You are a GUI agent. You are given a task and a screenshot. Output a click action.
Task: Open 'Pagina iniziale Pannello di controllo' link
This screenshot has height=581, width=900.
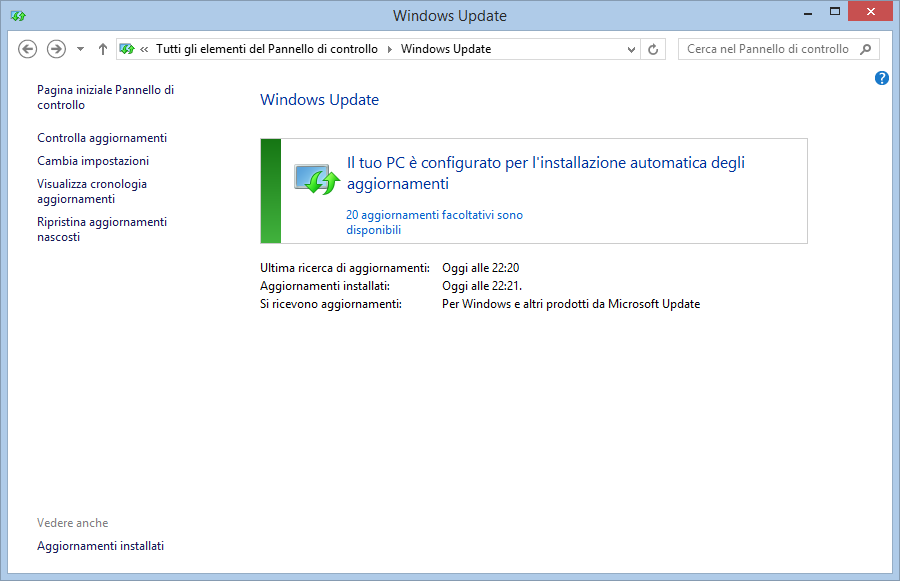[106, 98]
